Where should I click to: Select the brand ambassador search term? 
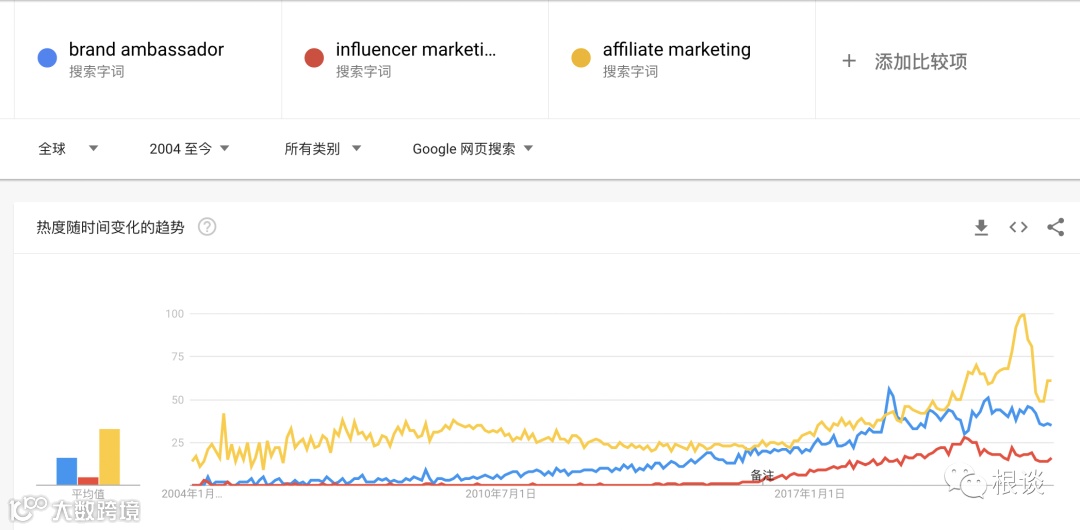(146, 50)
